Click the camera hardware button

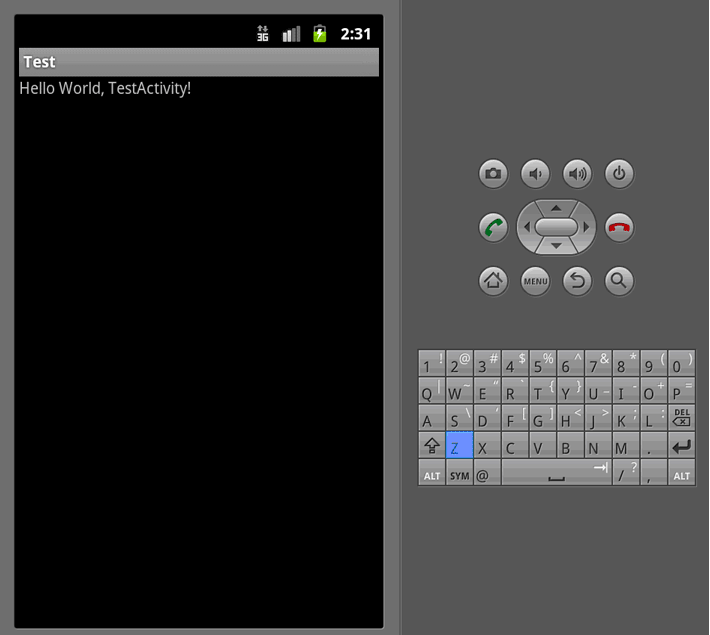click(493, 173)
